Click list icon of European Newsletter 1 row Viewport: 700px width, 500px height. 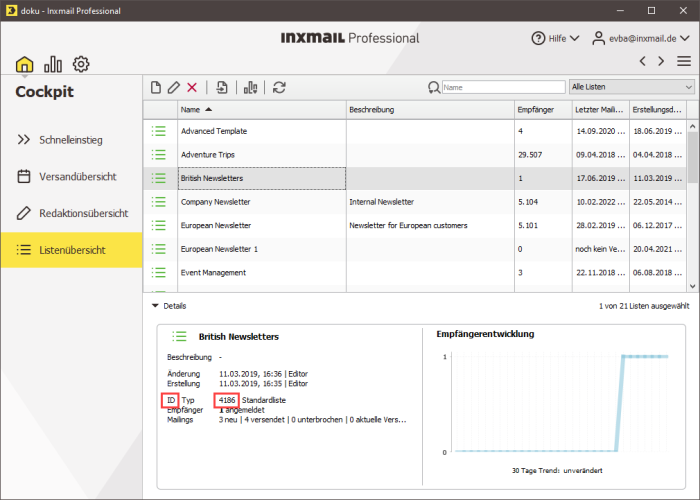click(x=158, y=249)
